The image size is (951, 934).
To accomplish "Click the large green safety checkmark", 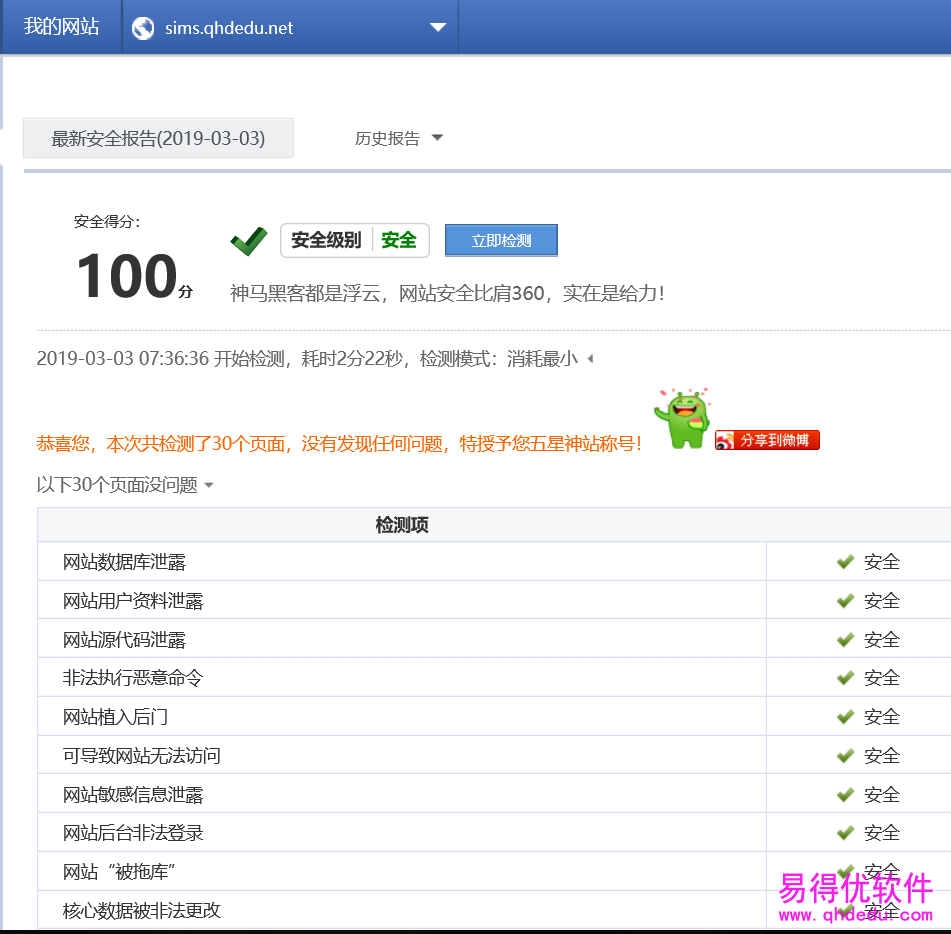I will 249,241.
